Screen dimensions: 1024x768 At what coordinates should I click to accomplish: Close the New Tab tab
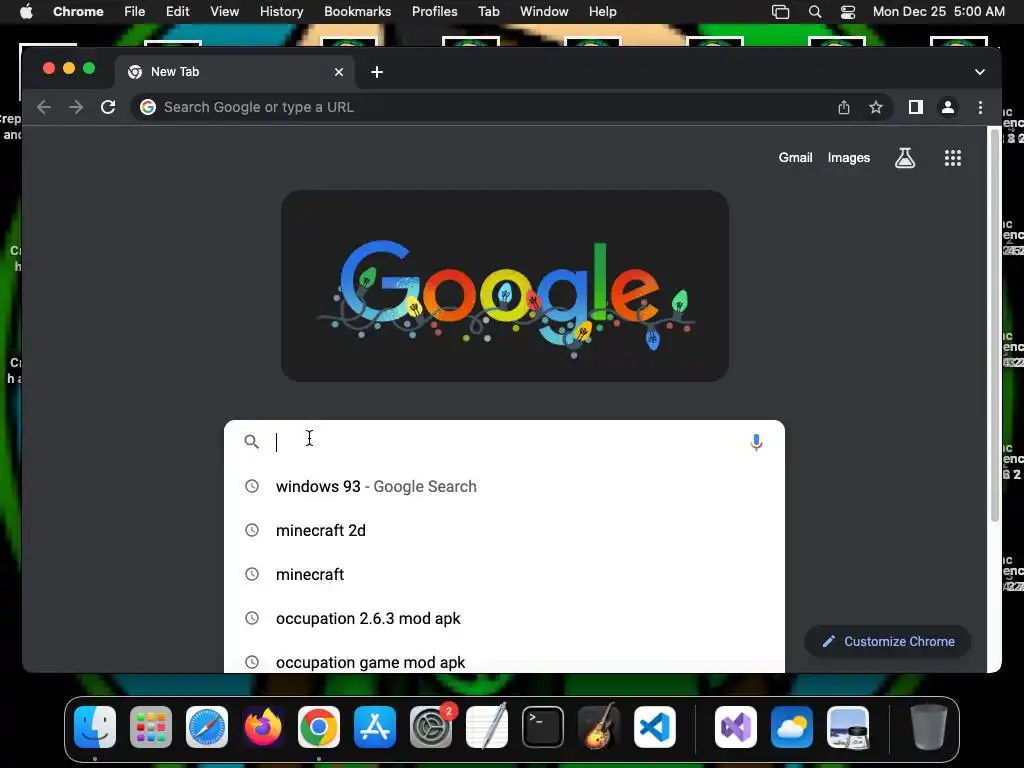[x=339, y=72]
